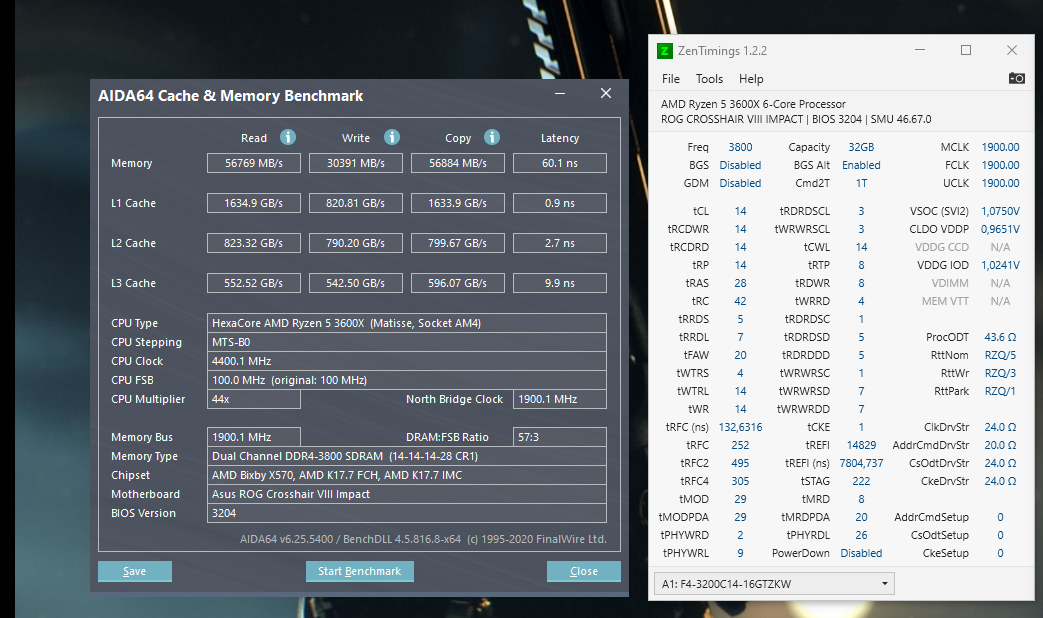Image resolution: width=1043 pixels, height=618 pixels.
Task: Select Memory Write value 30391 MB/s
Action: (x=355, y=163)
